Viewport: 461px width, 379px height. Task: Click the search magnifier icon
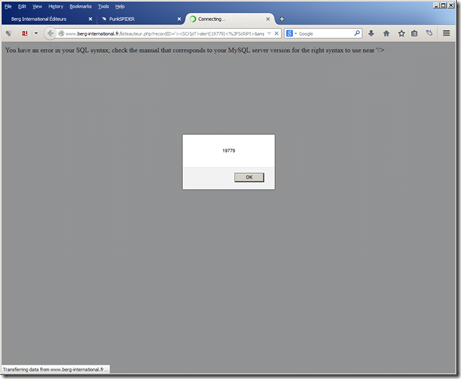[x=357, y=33]
